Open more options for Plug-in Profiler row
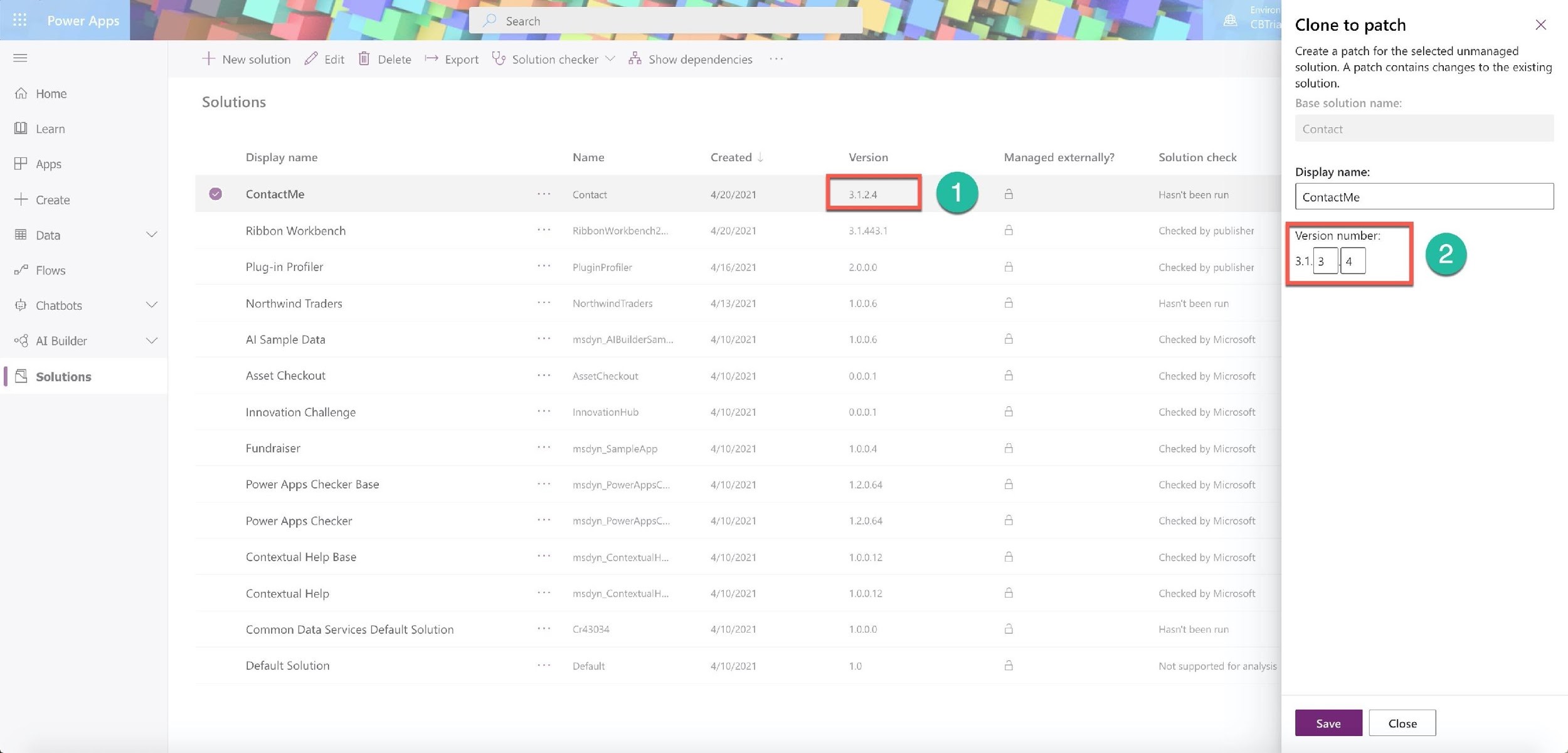 (x=544, y=266)
